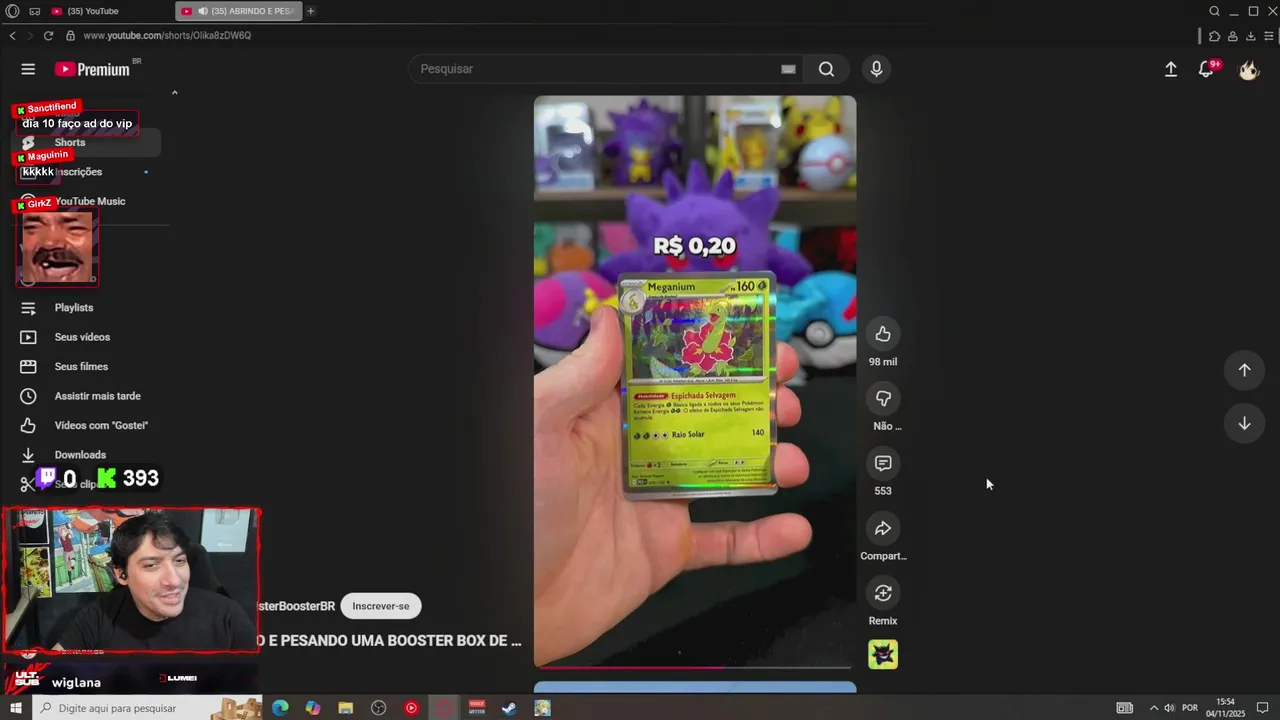Open a new browser tab

(x=311, y=11)
